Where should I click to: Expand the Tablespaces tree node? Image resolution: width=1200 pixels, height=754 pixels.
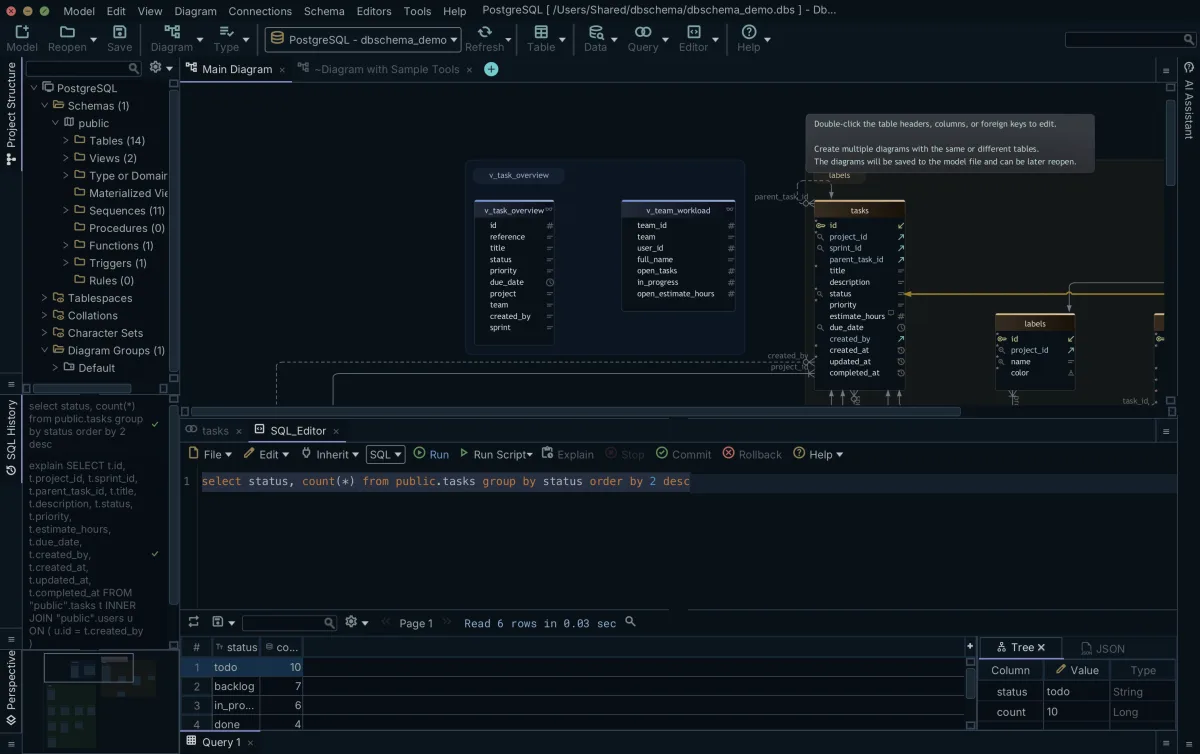click(45, 298)
